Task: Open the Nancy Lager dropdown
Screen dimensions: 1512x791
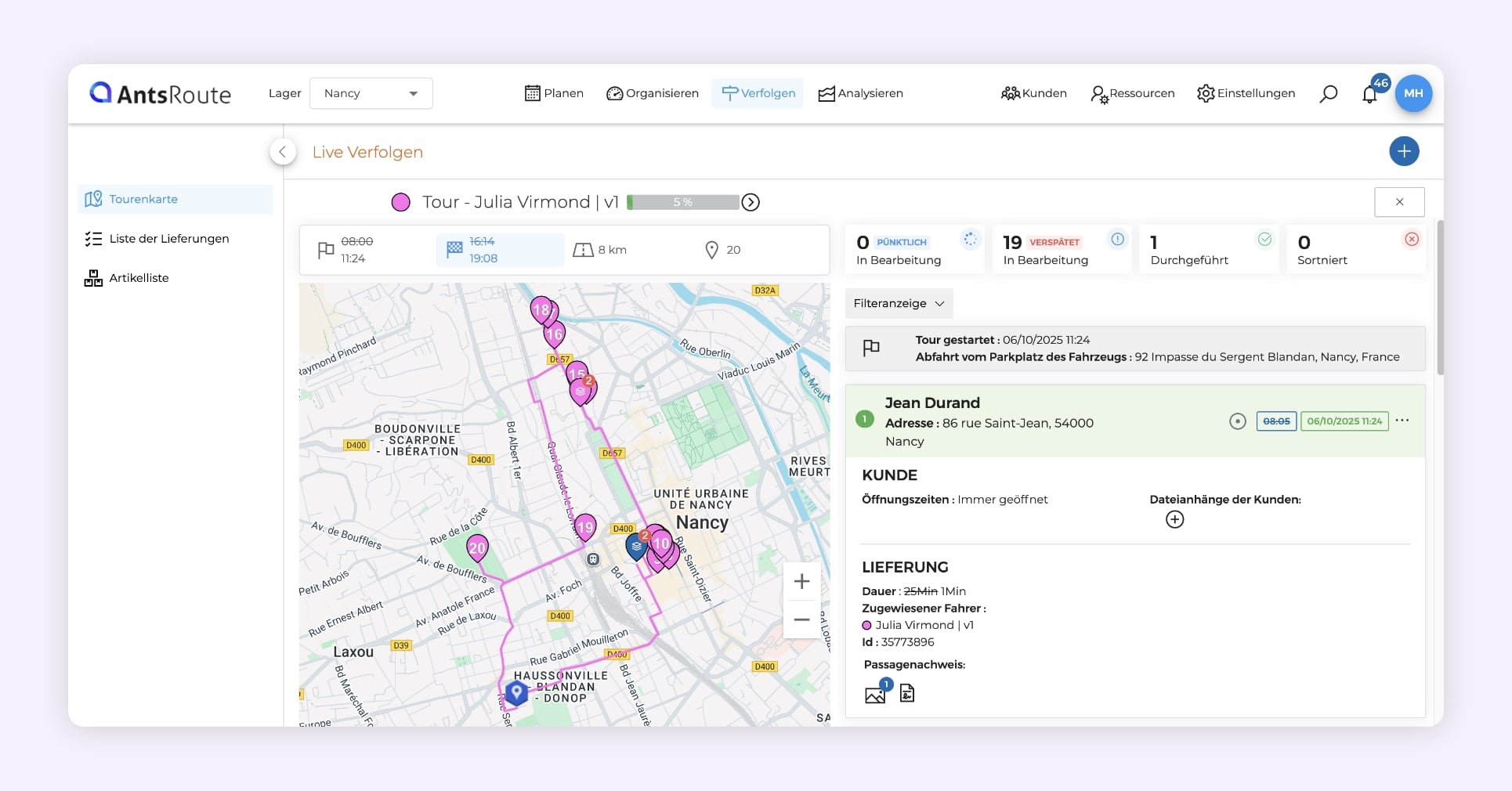Action: tap(371, 93)
